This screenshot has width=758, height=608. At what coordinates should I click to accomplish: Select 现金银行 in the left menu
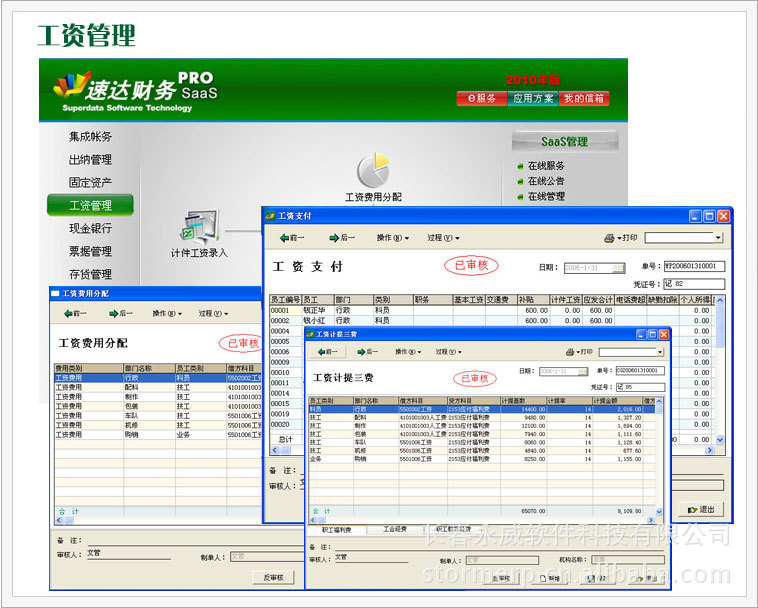[x=90, y=228]
